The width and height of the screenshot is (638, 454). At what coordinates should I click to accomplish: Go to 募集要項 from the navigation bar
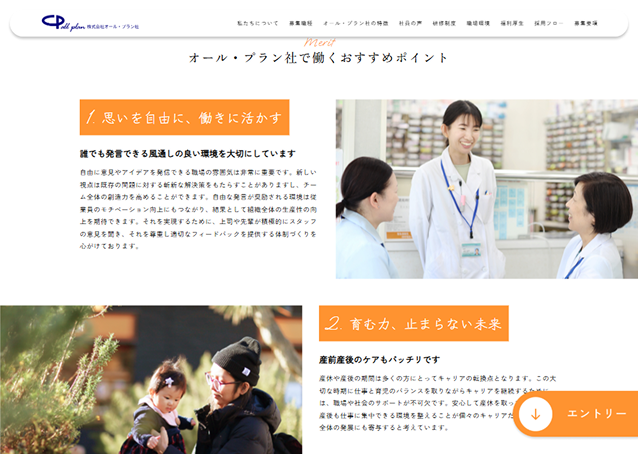click(x=586, y=22)
